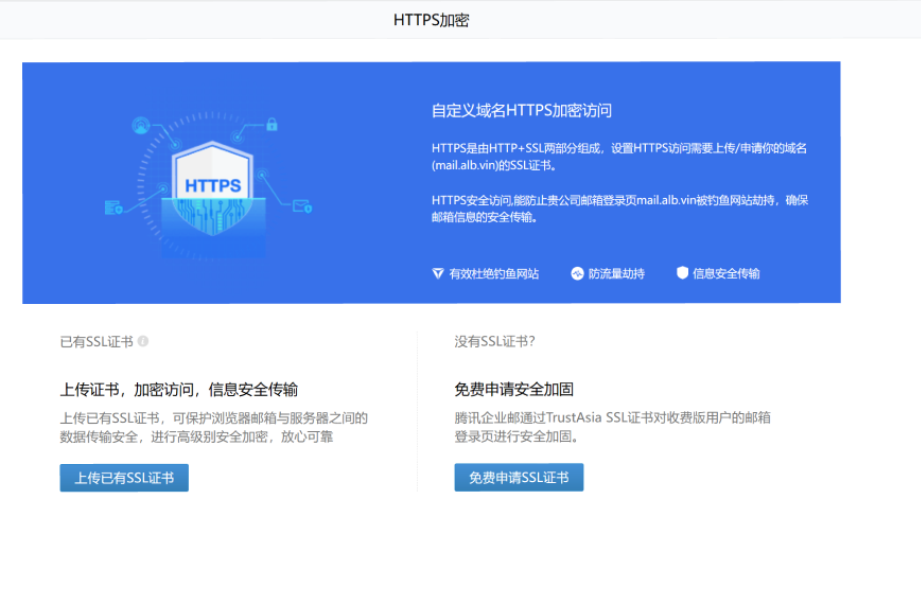This screenshot has width=921, height=592.
Task: Click the banner paragraph starting HTTPS安全访问
Action: point(620,208)
